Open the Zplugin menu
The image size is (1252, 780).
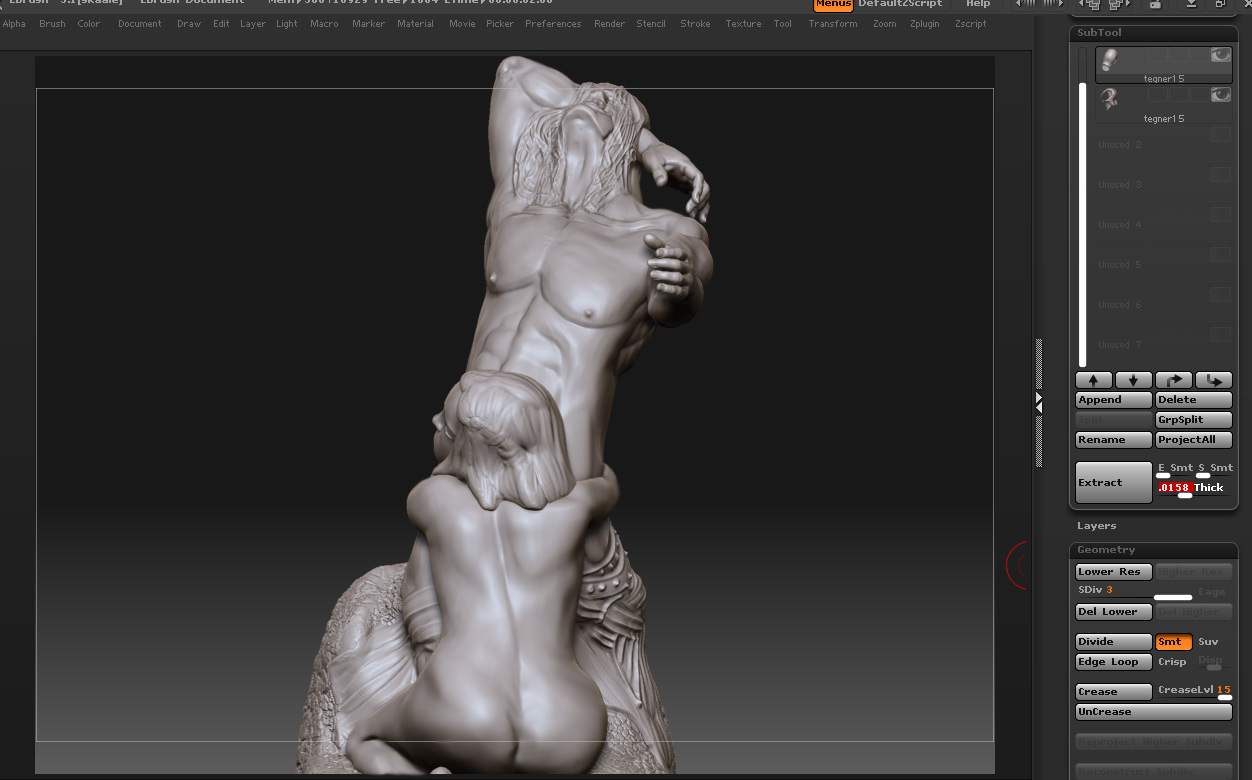point(924,24)
